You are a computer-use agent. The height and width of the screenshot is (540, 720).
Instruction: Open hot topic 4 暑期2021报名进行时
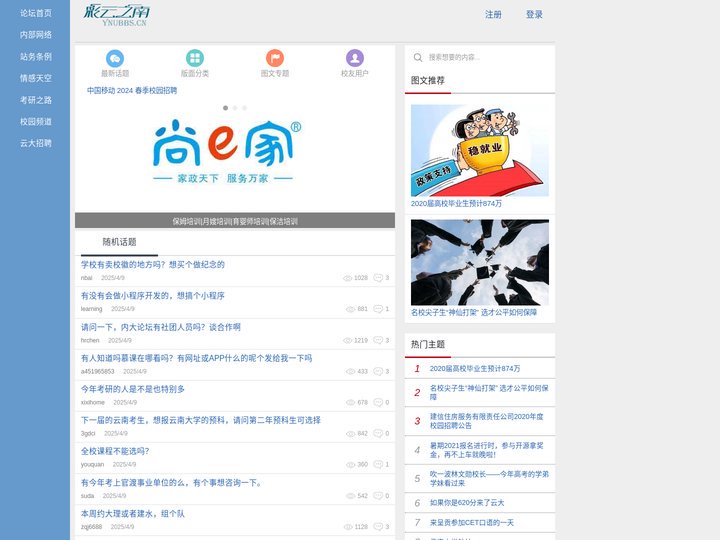pos(486,450)
